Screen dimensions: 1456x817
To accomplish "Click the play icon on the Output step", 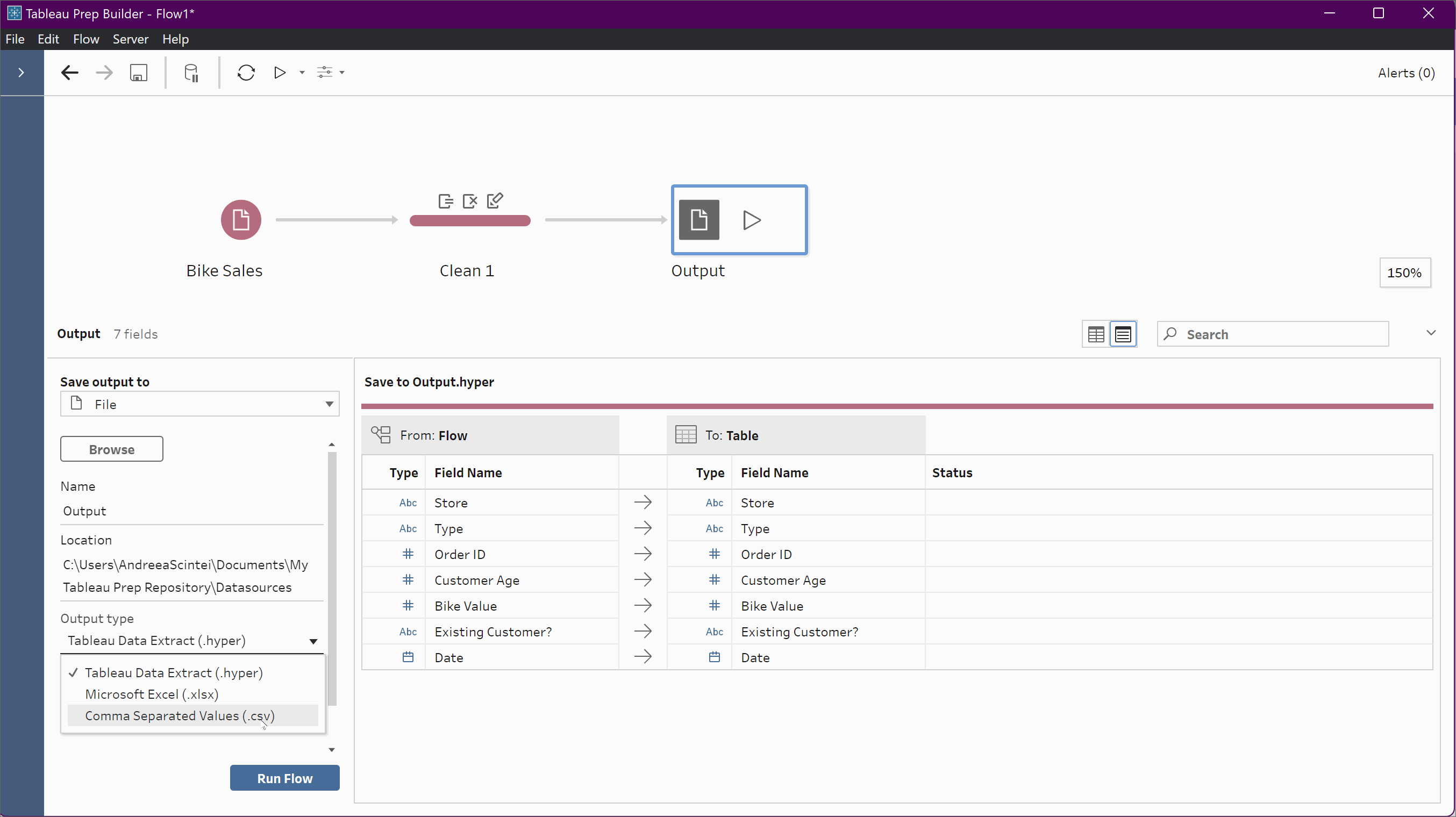I will click(751, 220).
